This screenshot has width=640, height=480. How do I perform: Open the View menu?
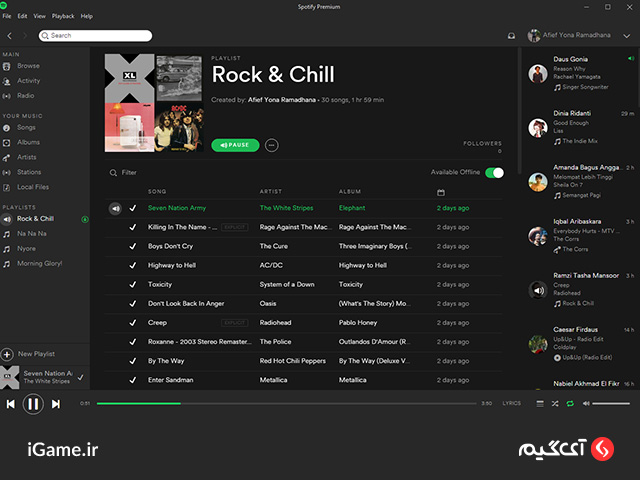(x=40, y=16)
